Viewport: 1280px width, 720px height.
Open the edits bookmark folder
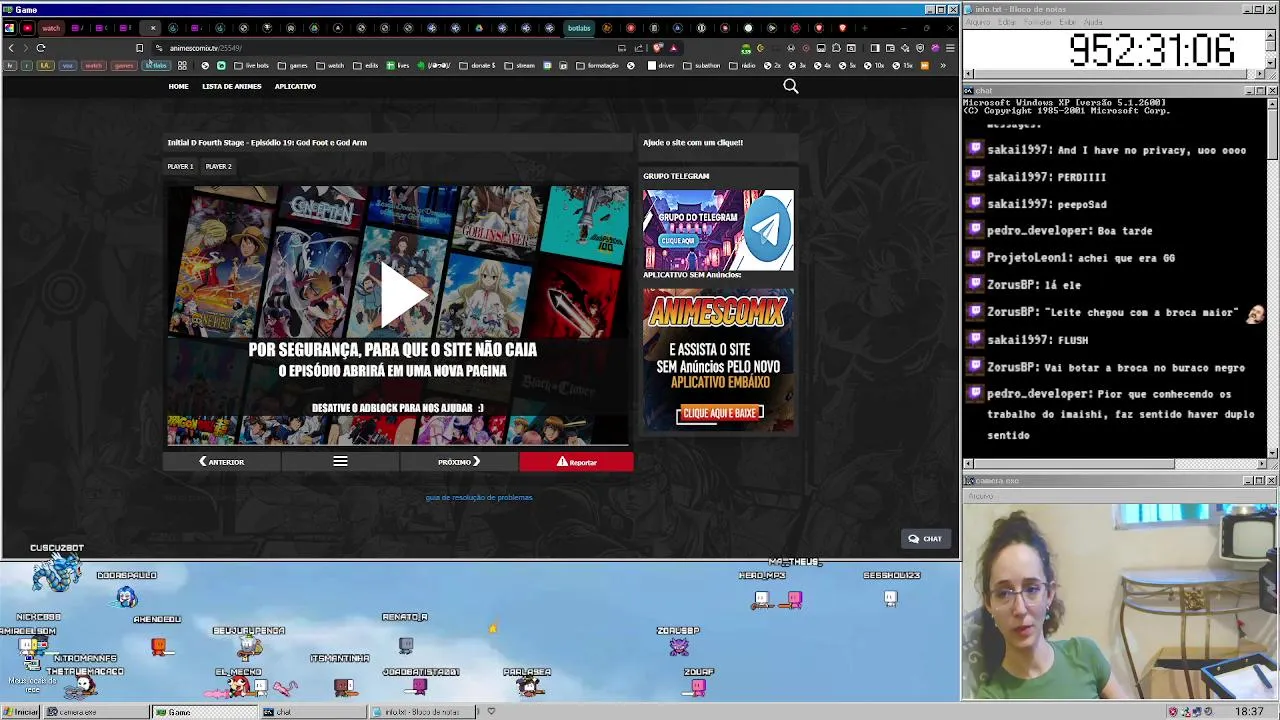pyautogui.click(x=365, y=66)
